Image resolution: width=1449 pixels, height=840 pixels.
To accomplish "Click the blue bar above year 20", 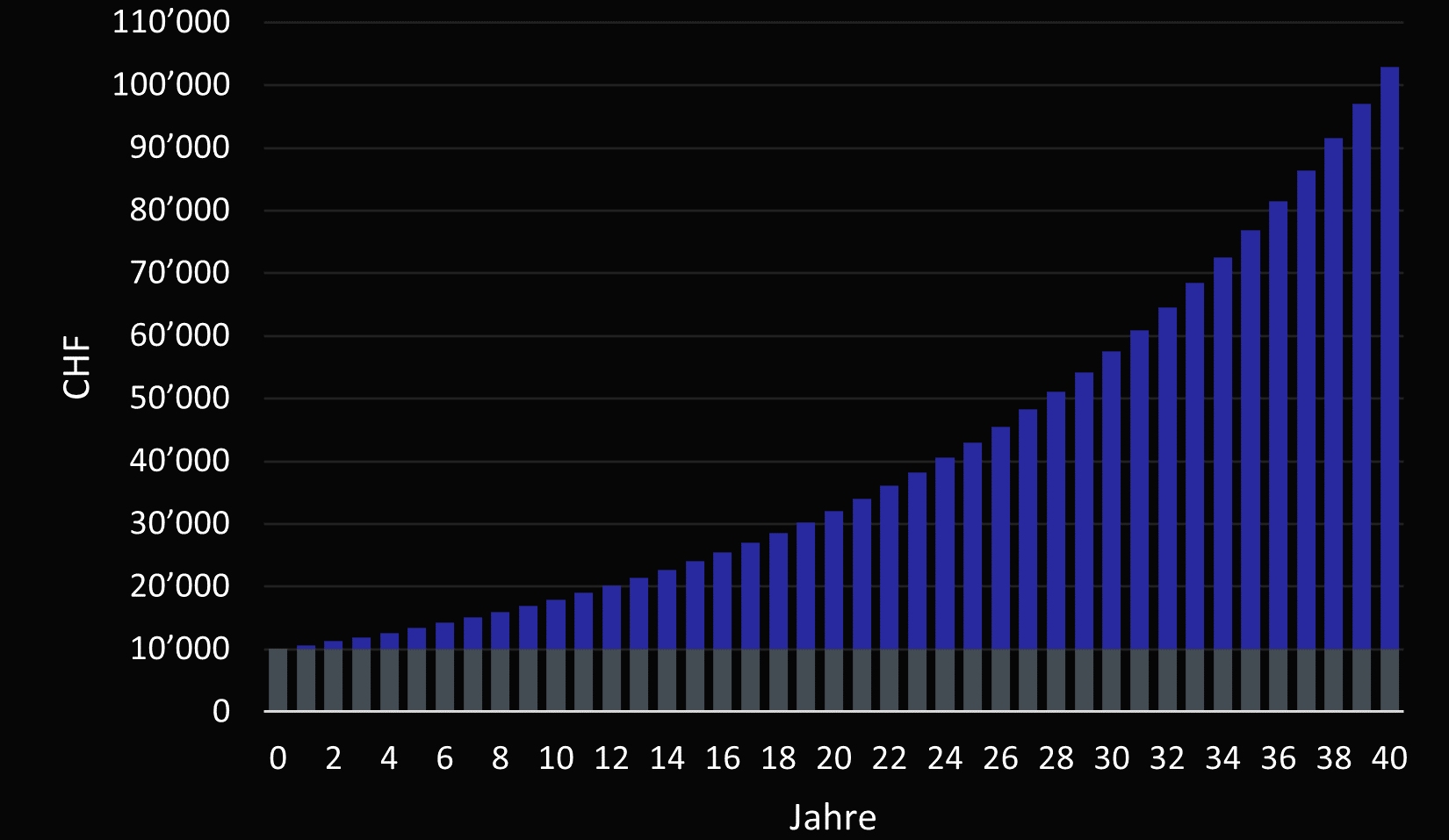I will (833, 579).
